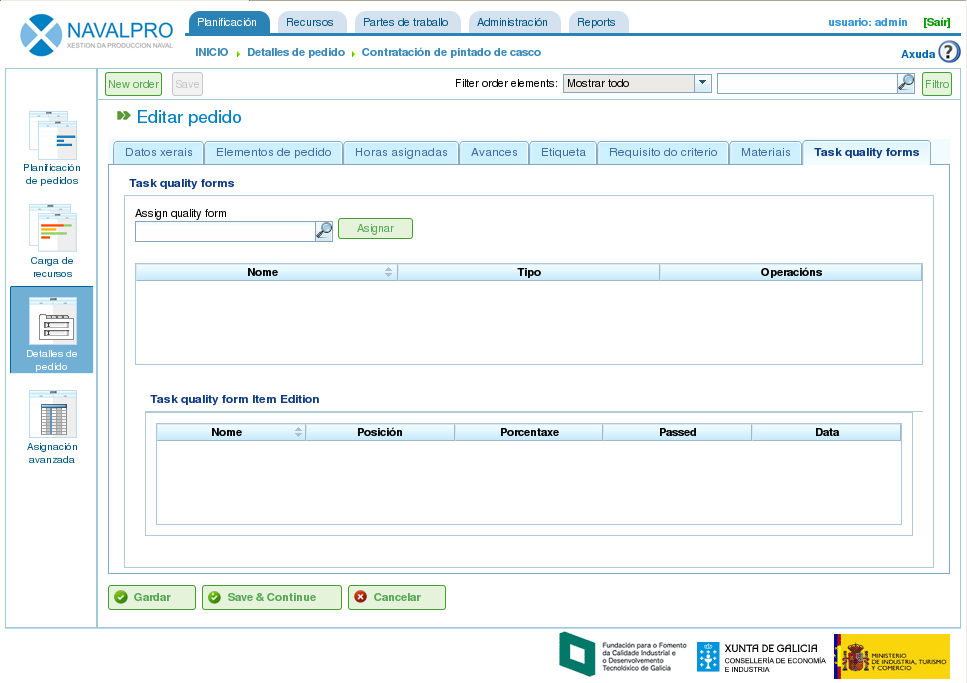Open the Carga de recursos sidebar icon
This screenshot has width=967, height=683.
pyautogui.click(x=52, y=229)
